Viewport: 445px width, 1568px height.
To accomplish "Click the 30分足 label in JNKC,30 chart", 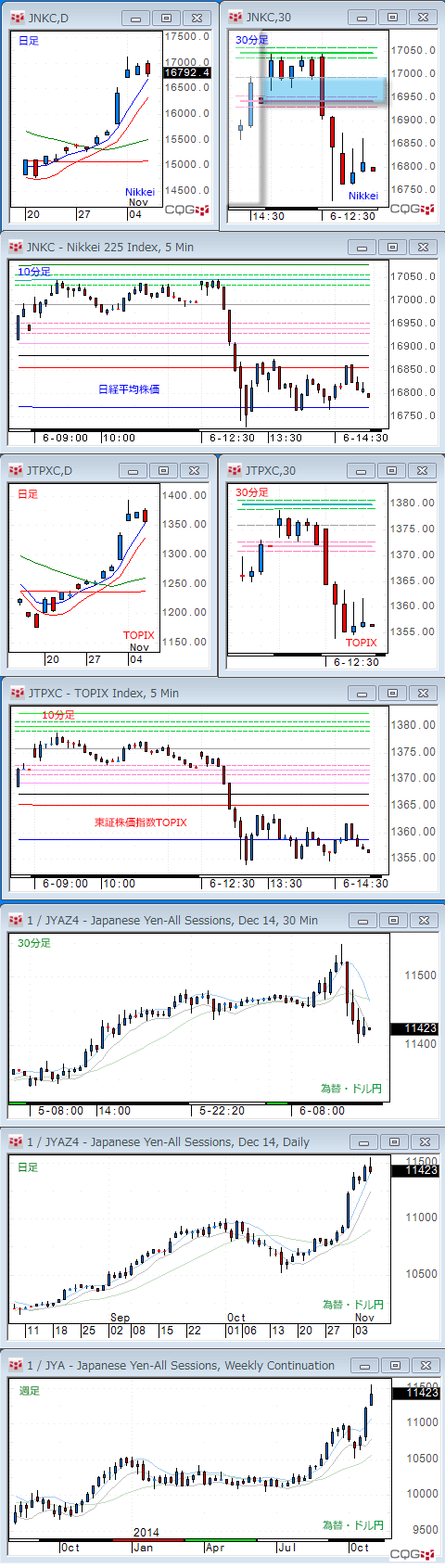I will 251,40.
